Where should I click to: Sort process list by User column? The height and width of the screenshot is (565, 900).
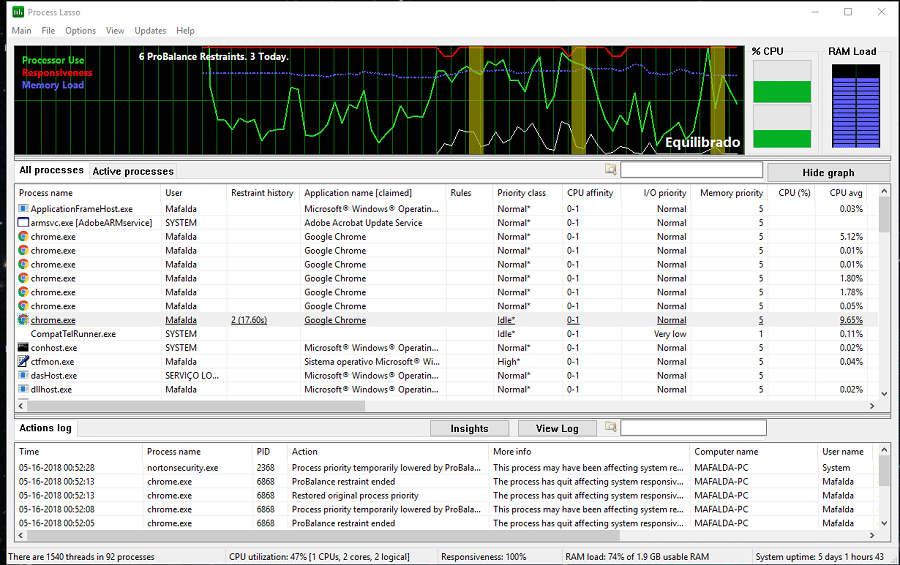click(193, 193)
